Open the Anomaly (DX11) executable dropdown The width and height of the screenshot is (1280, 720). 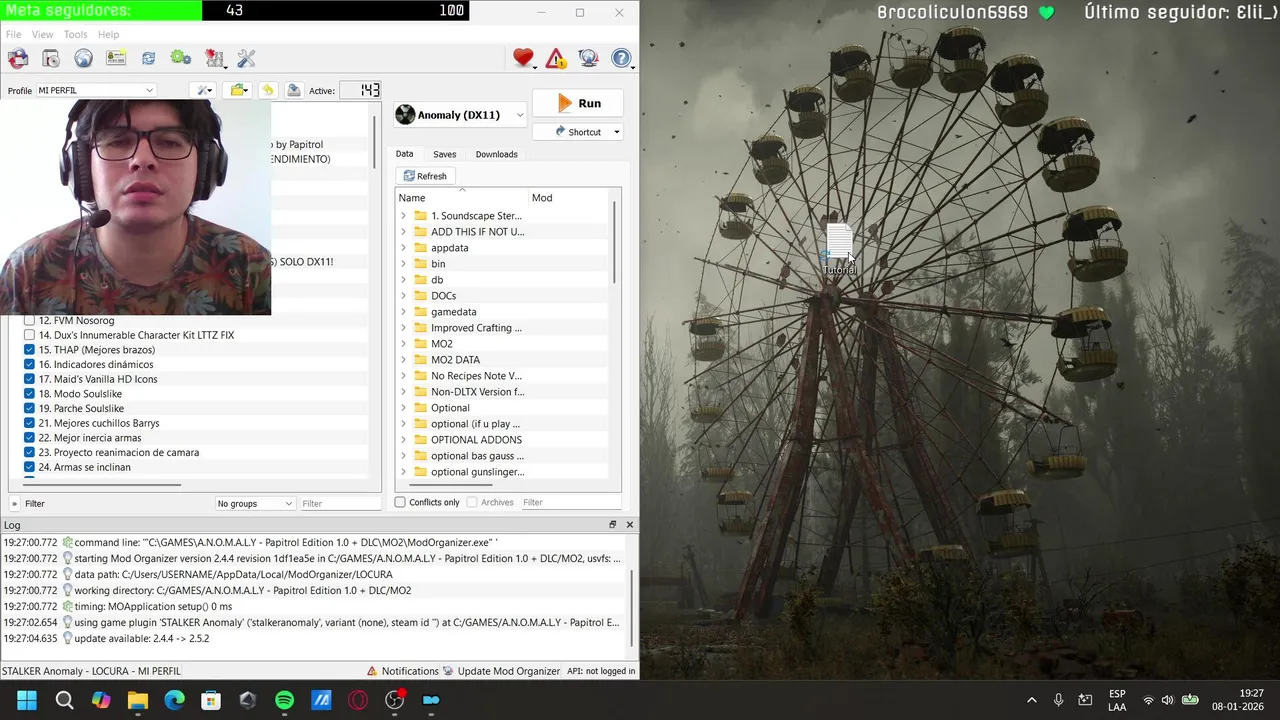point(459,115)
